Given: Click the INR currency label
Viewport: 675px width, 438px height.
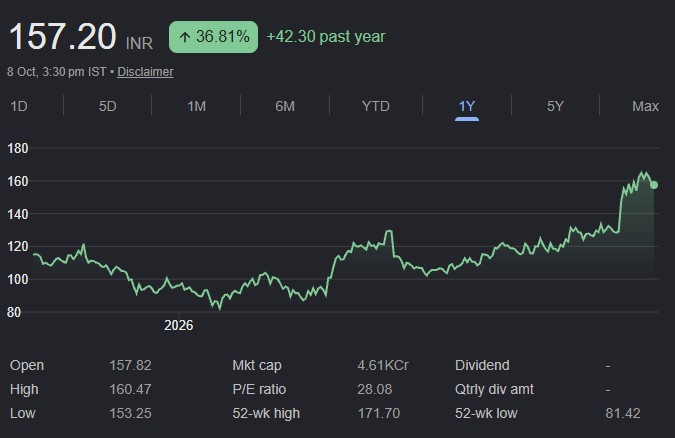Looking at the screenshot, I should [139, 43].
